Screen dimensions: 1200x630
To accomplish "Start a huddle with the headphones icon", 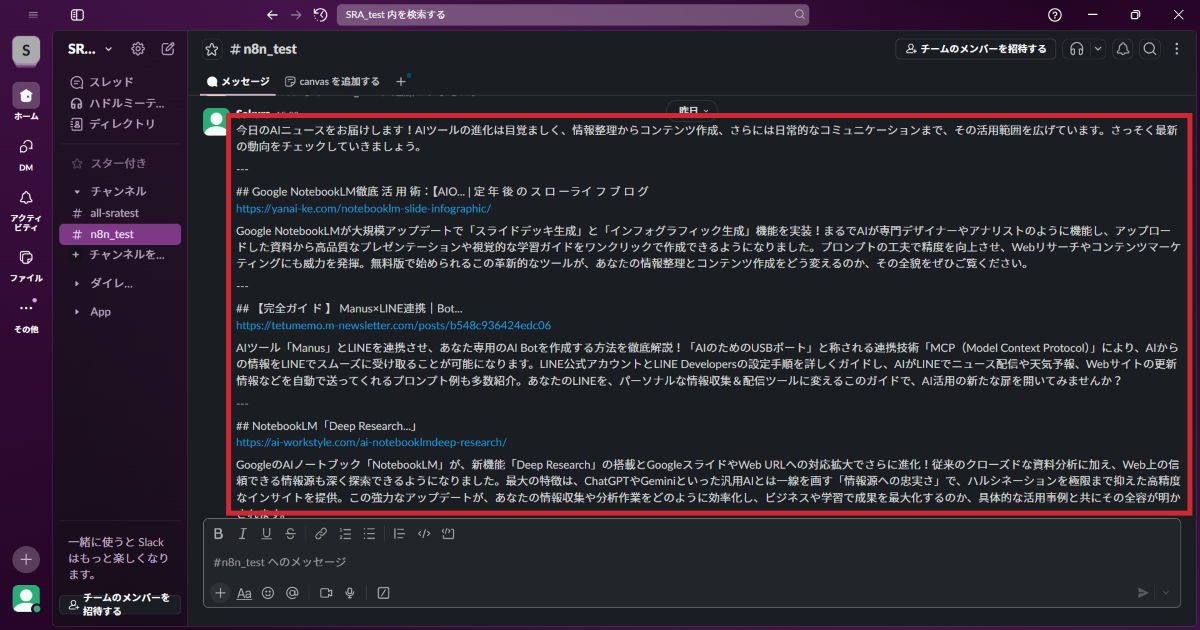I will pos(1077,49).
